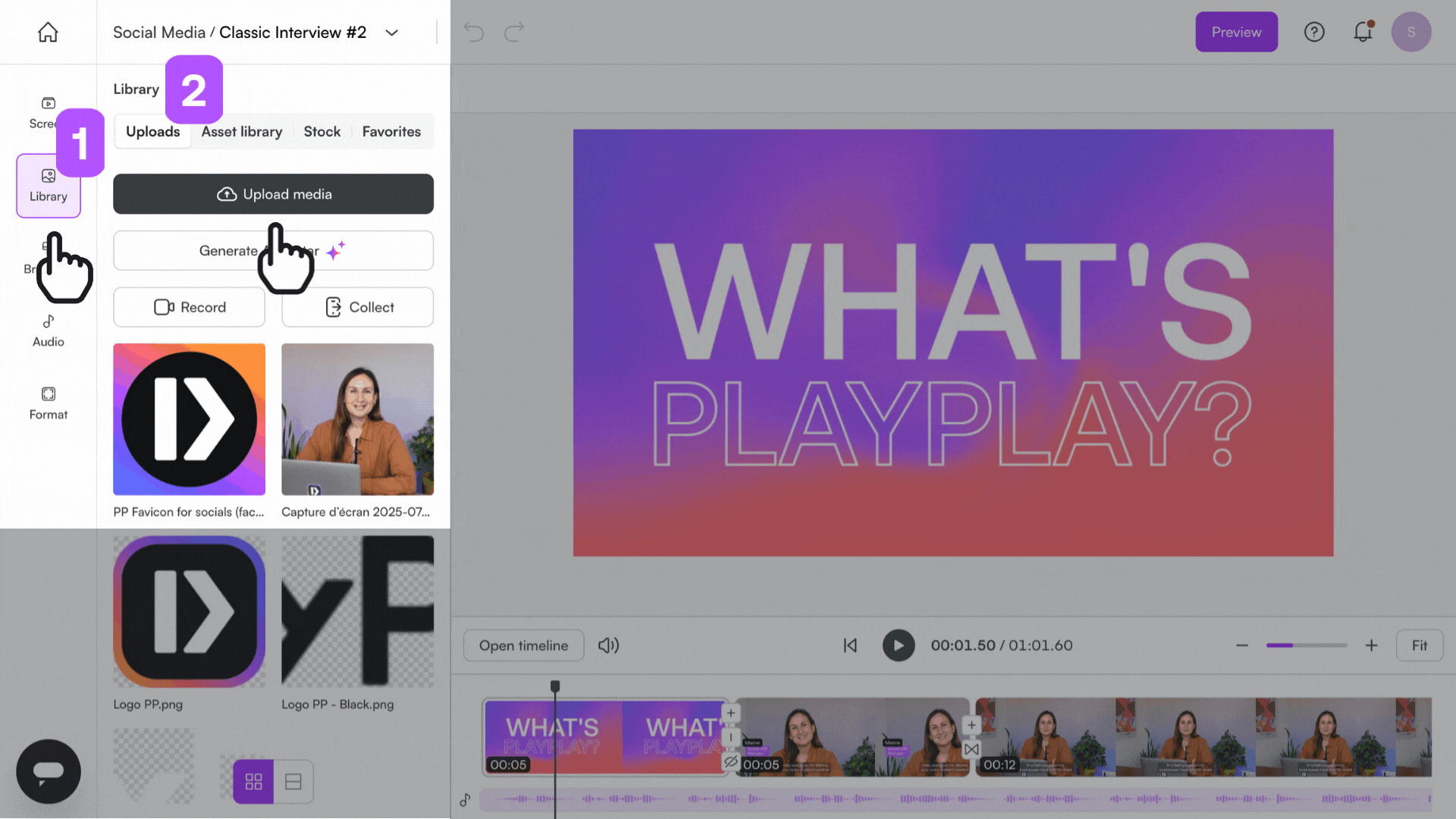This screenshot has height=819, width=1456.
Task: Skip to start of video
Action: click(850, 645)
